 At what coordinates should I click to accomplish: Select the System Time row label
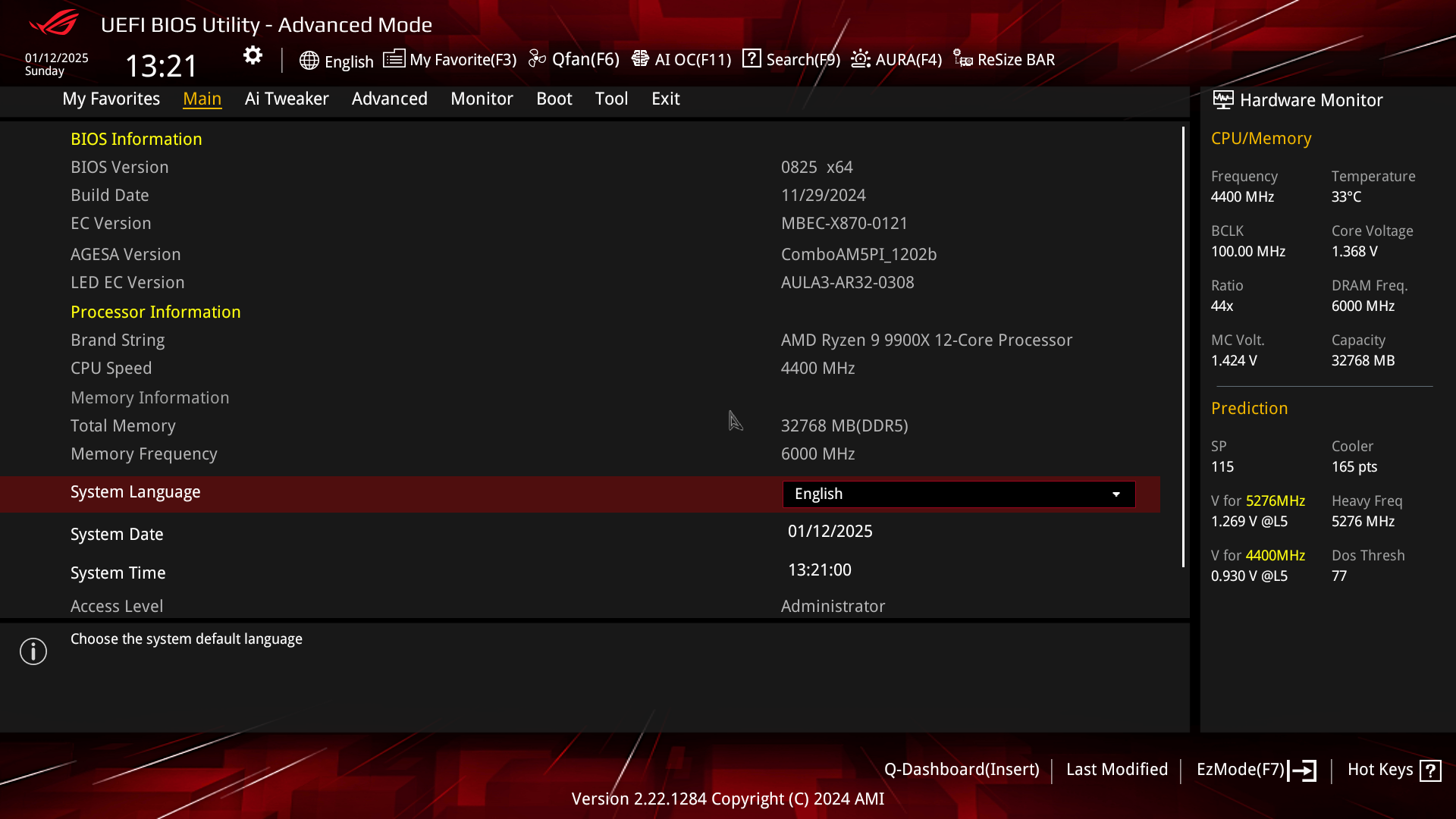[118, 573]
